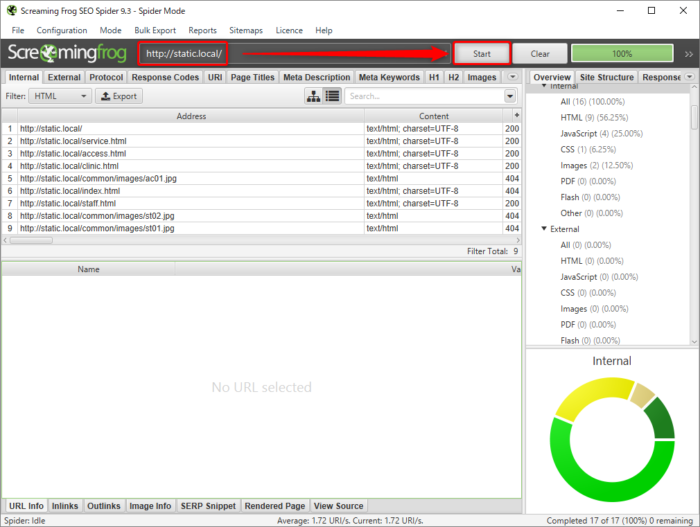
Task: Switch to the Response Codes tab
Action: click(164, 77)
